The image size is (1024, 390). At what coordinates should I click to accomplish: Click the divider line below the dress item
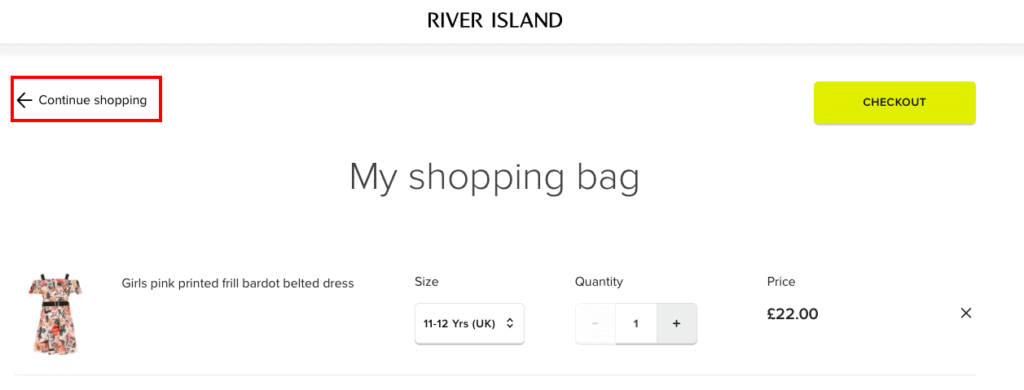(495, 375)
